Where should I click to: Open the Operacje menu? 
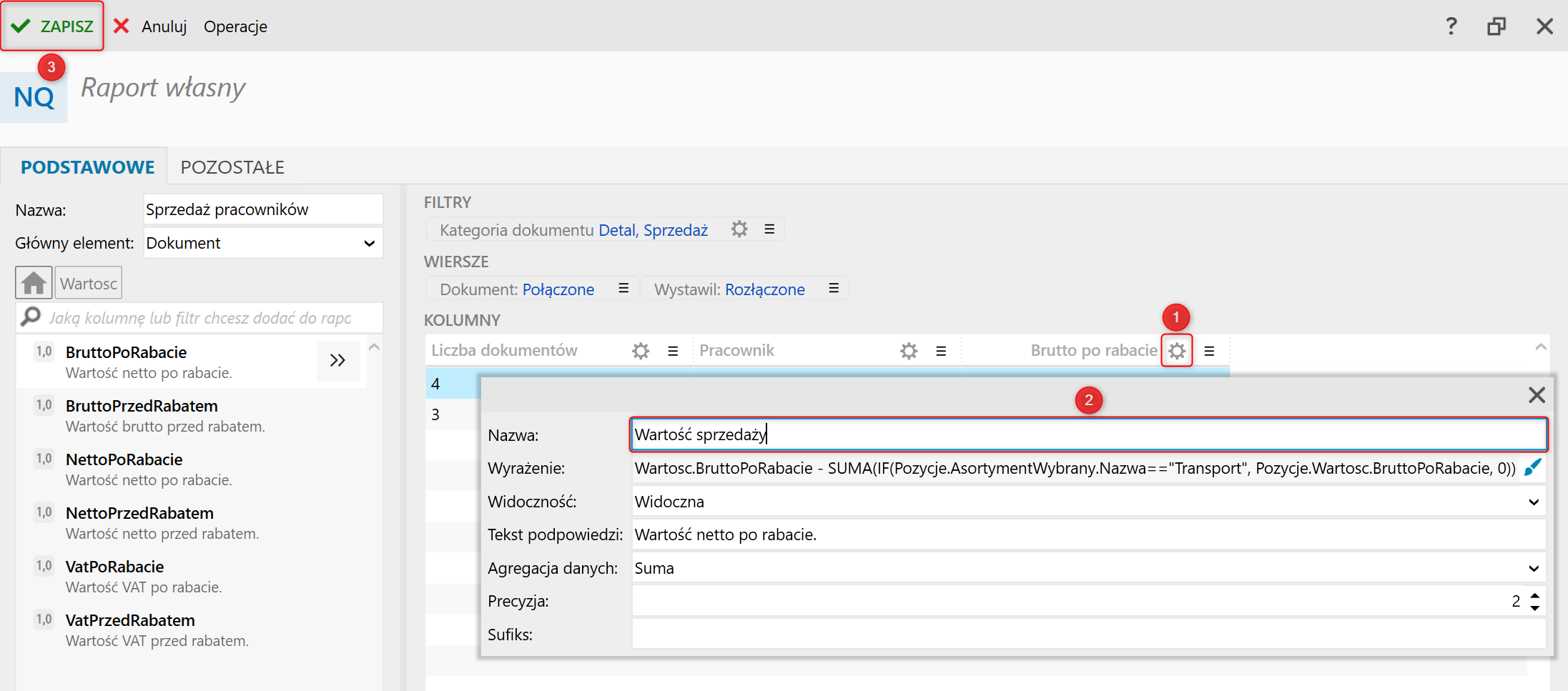click(x=235, y=26)
